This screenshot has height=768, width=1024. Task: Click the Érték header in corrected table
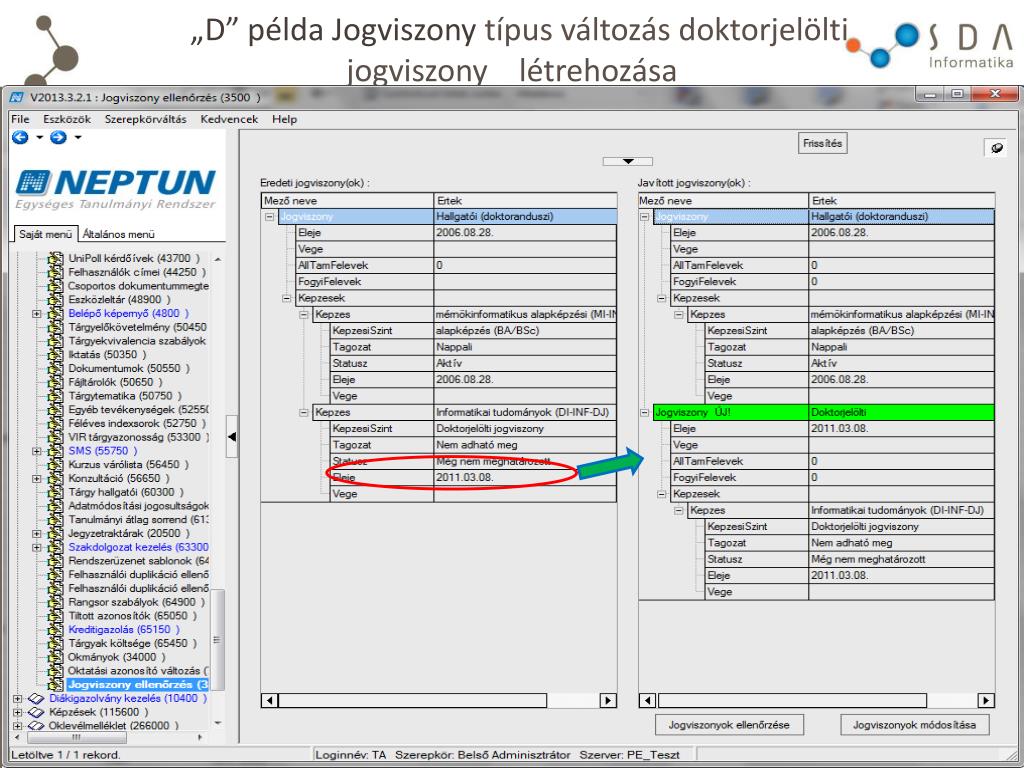point(902,200)
